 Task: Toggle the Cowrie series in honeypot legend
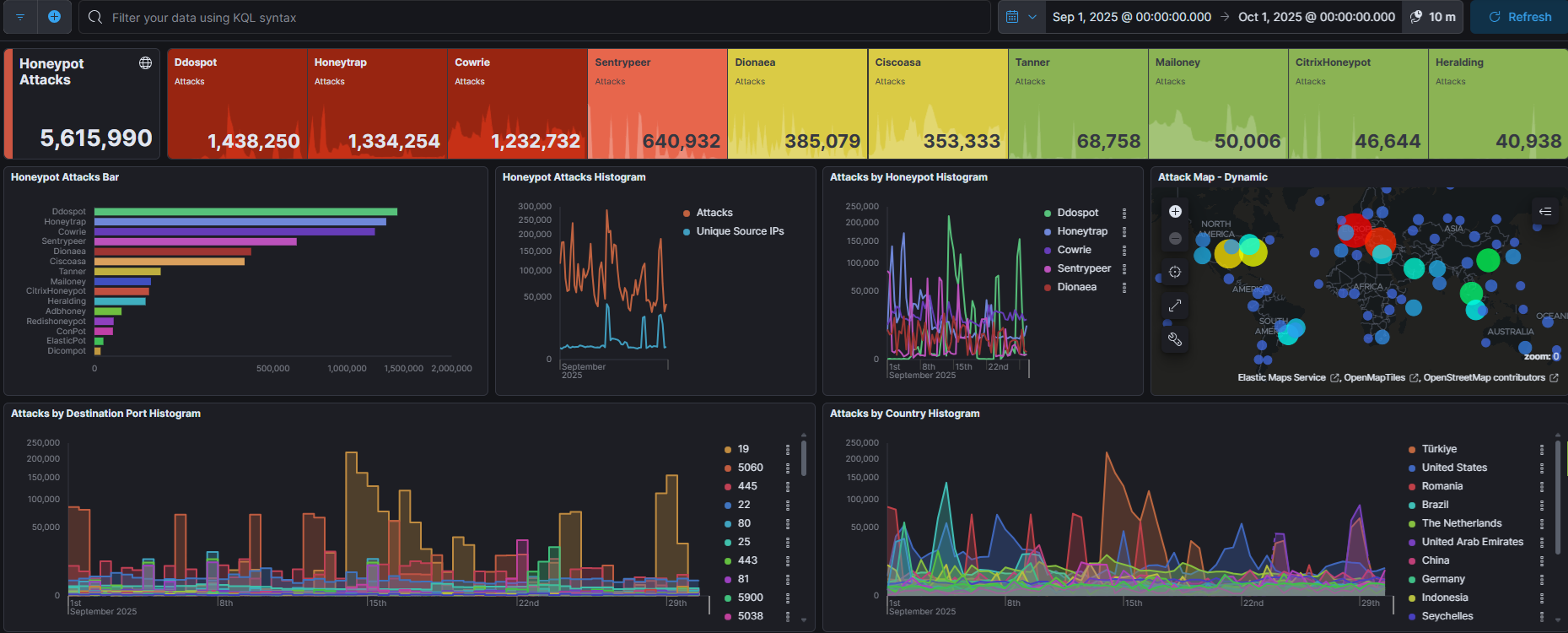(x=1074, y=250)
